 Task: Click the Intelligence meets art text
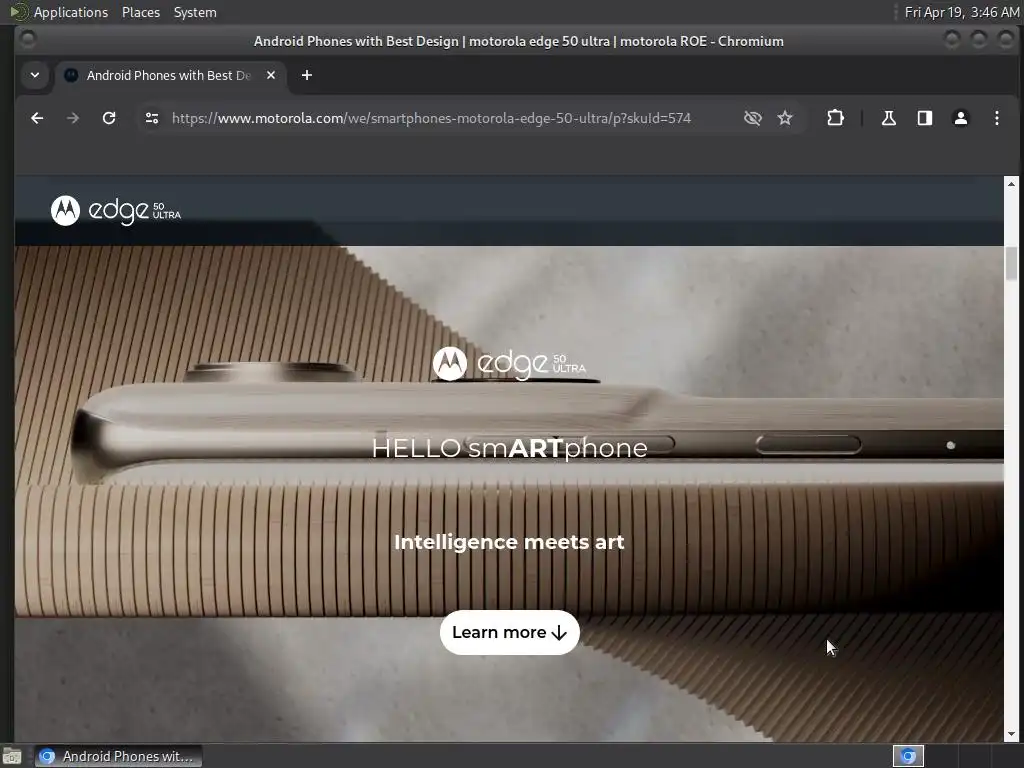point(509,542)
